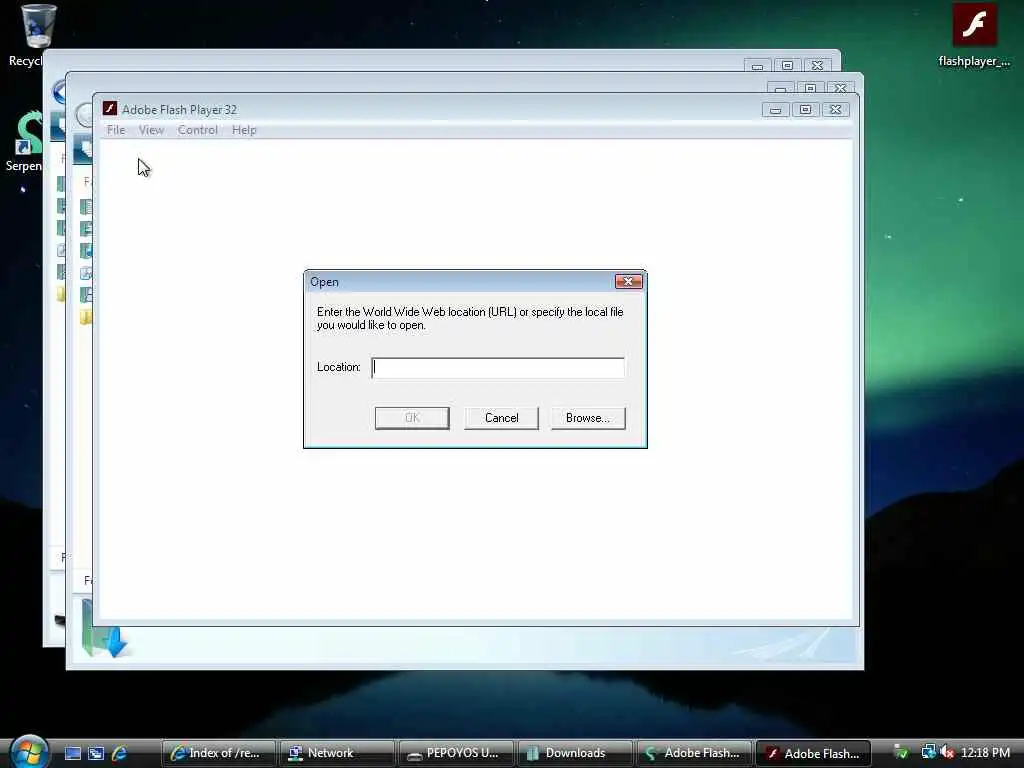Click the network tray icon

tap(928, 752)
